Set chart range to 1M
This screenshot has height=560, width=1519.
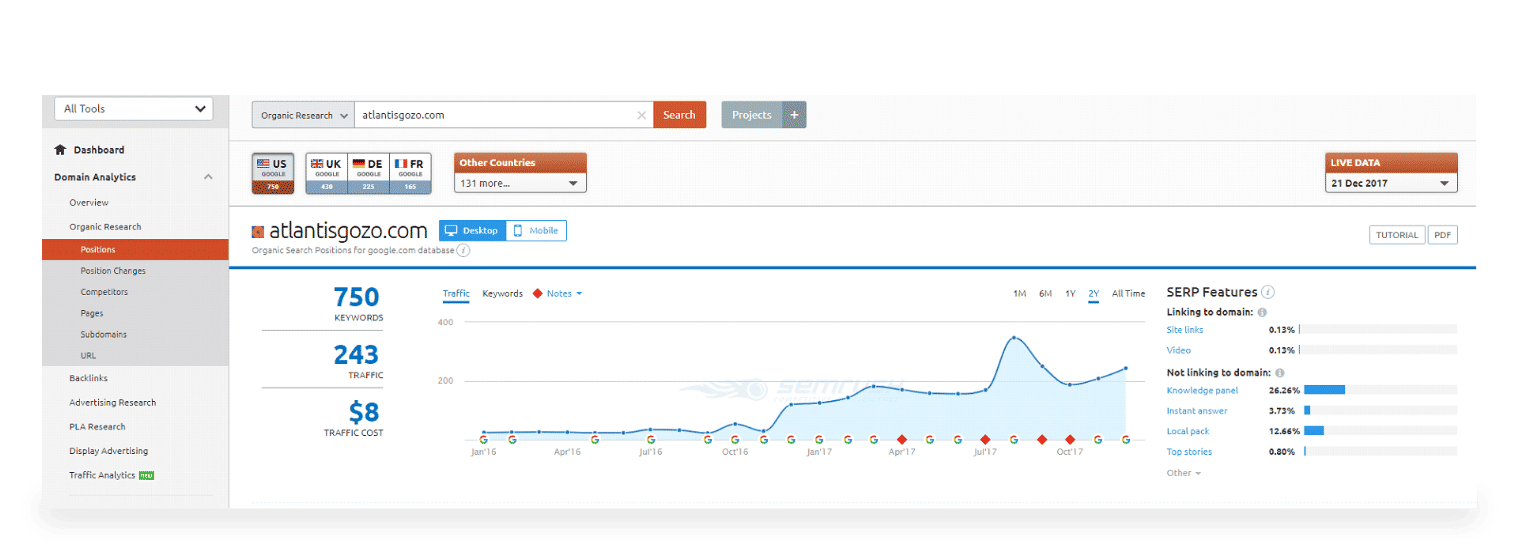pyautogui.click(x=1020, y=294)
